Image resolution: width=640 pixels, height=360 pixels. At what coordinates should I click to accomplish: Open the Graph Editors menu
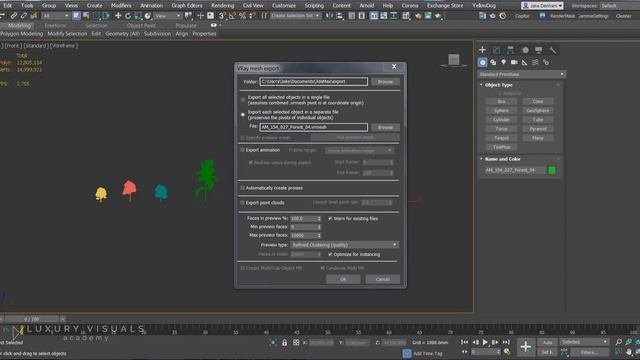pyautogui.click(x=187, y=6)
